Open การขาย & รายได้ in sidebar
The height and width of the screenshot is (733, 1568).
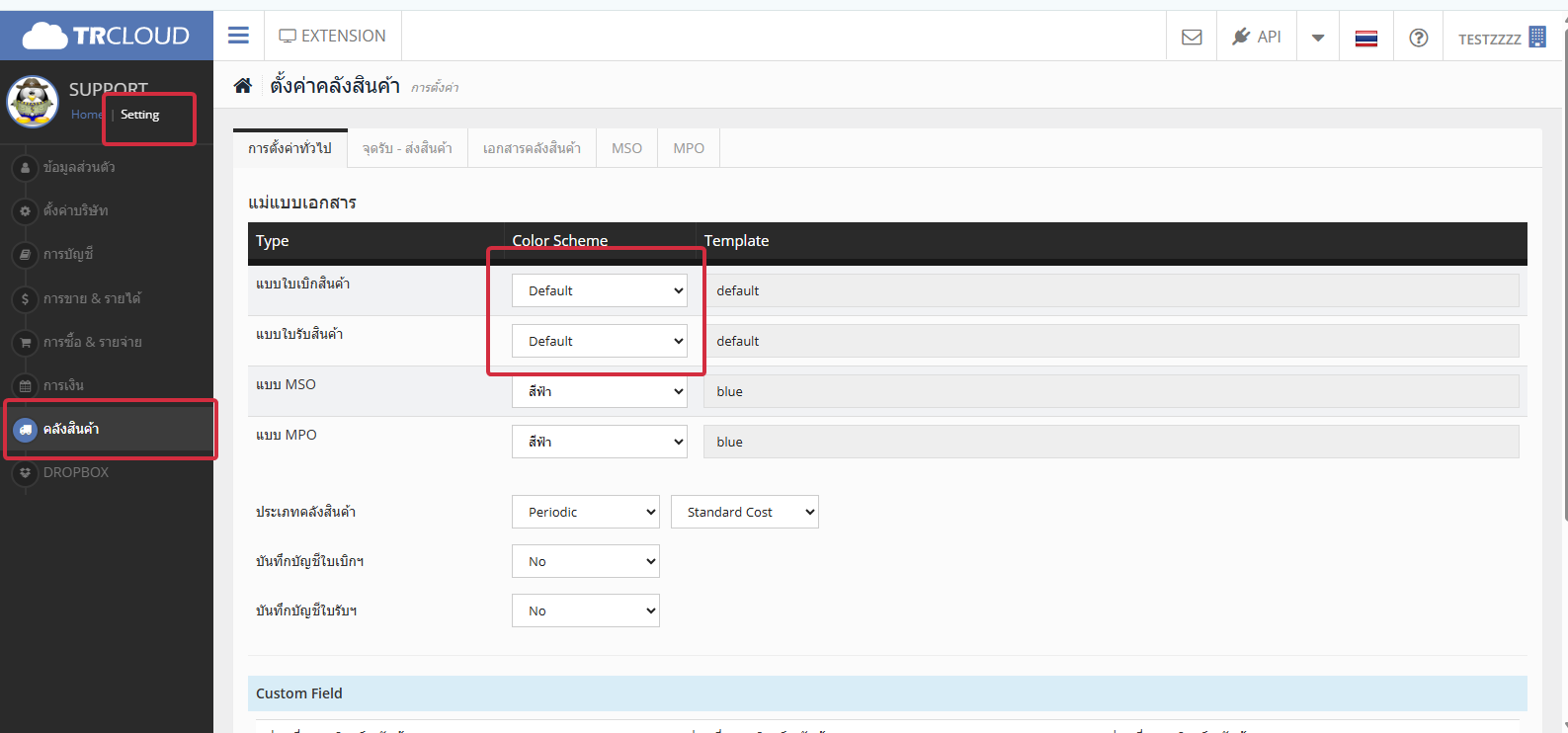(92, 298)
